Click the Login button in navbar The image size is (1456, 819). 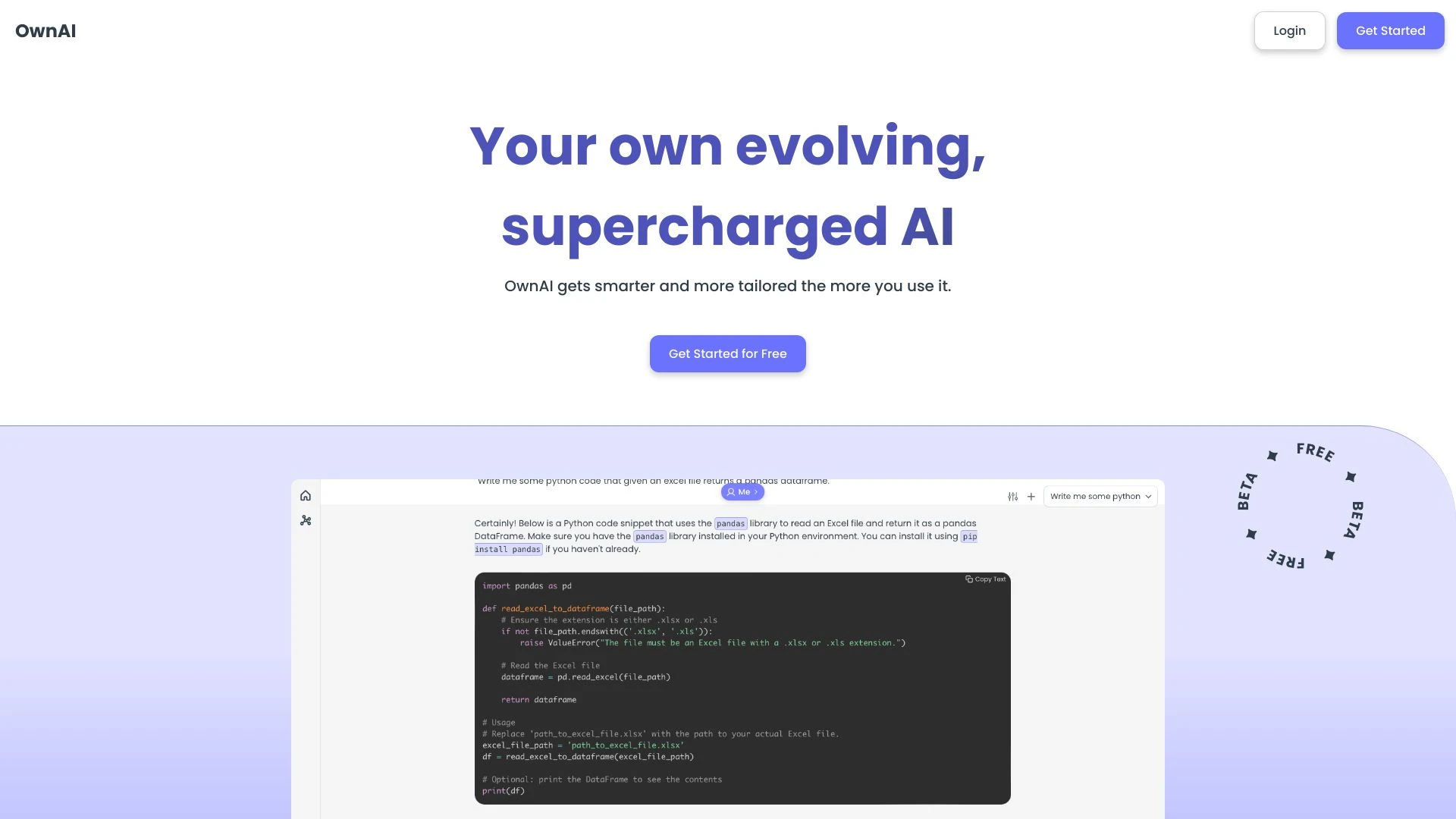[1289, 30]
